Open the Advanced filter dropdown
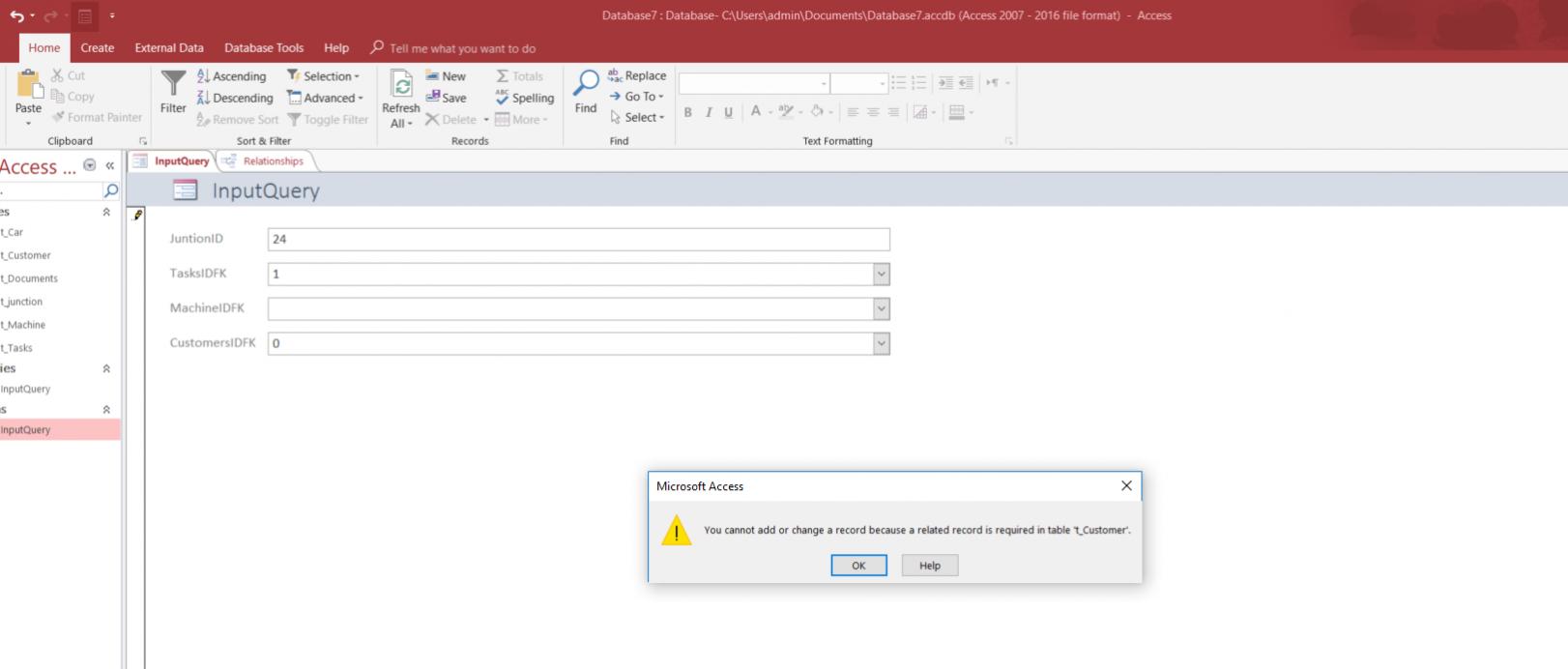This screenshot has height=669, width=1568. click(325, 98)
